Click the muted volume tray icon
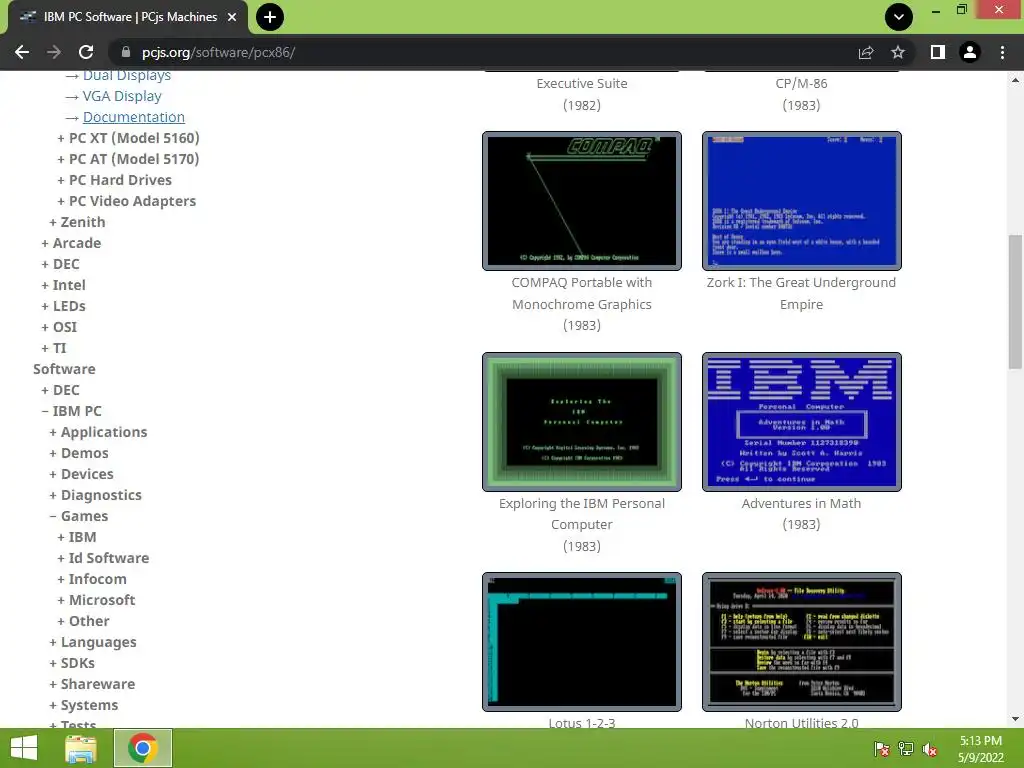 pyautogui.click(x=930, y=749)
